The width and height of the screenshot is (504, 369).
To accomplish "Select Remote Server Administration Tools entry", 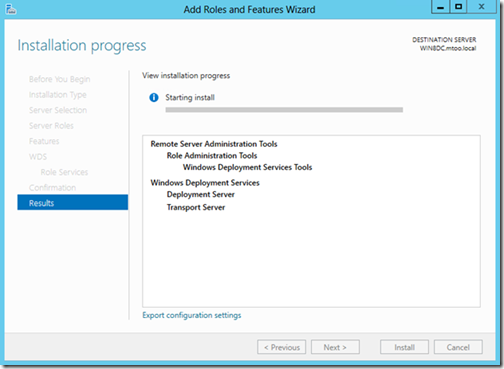I will tap(214, 144).
